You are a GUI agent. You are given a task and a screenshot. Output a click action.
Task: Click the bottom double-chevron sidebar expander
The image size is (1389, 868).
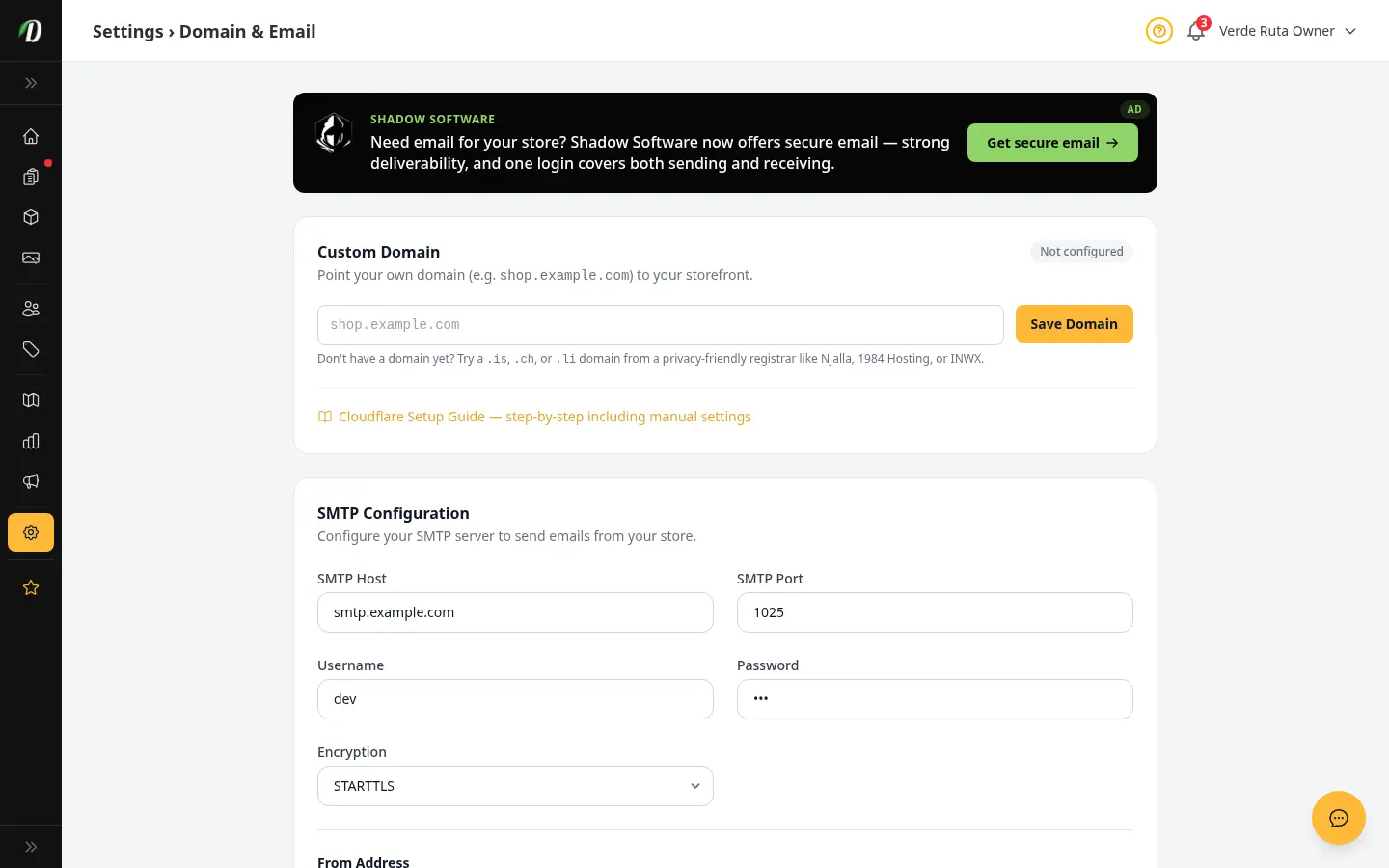coord(31,847)
